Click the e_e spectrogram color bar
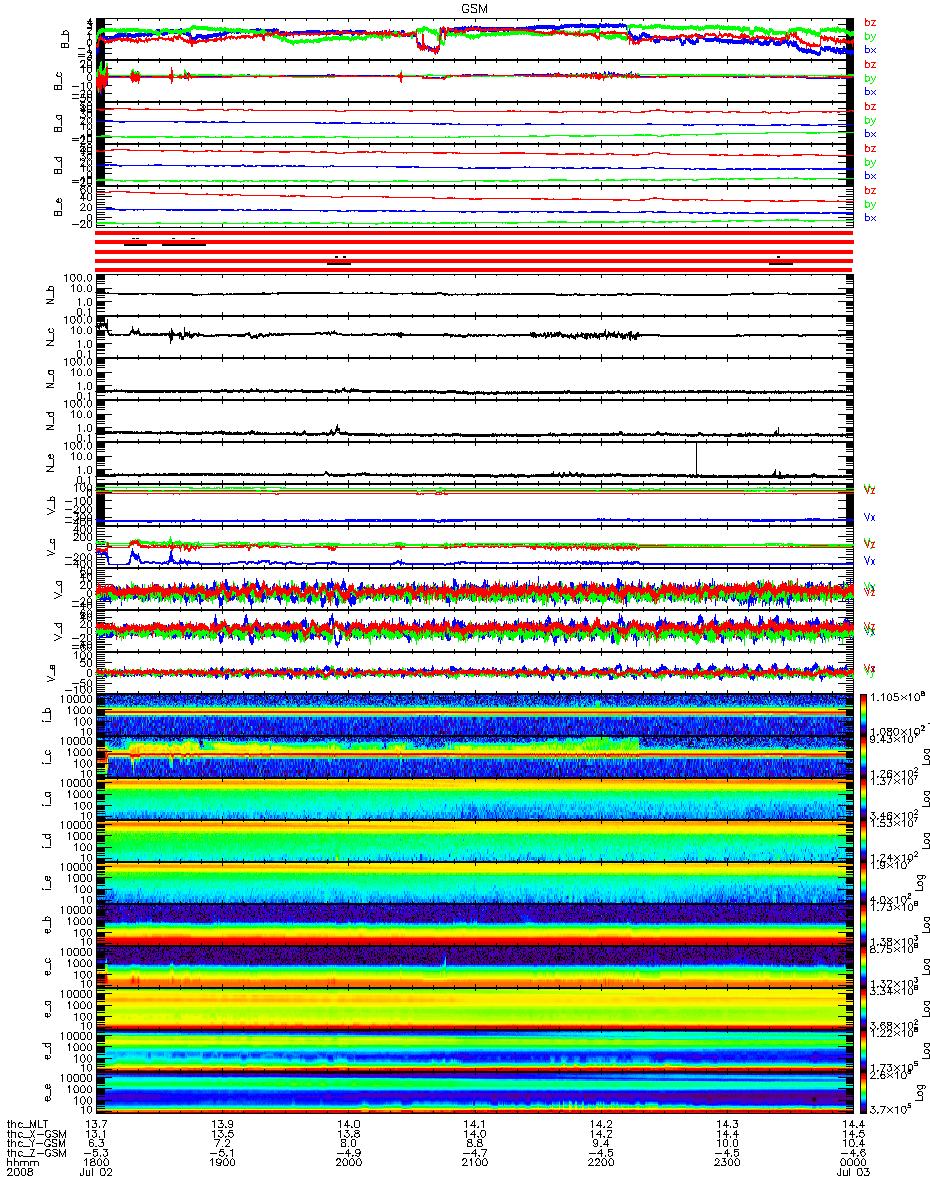Viewport: 930px width, 1200px height. click(x=865, y=1093)
